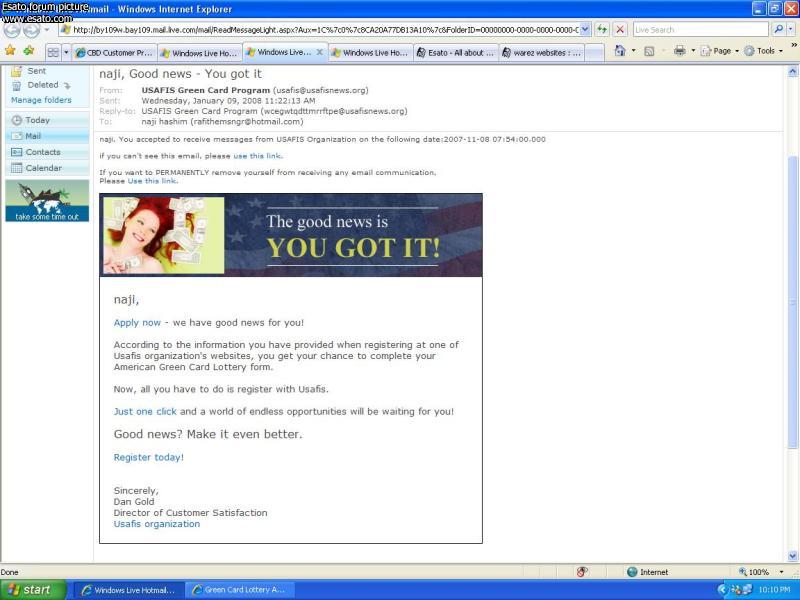The image size is (800, 600).
Task: Click the 10:10 PM taskbar clock
Action: (774, 590)
